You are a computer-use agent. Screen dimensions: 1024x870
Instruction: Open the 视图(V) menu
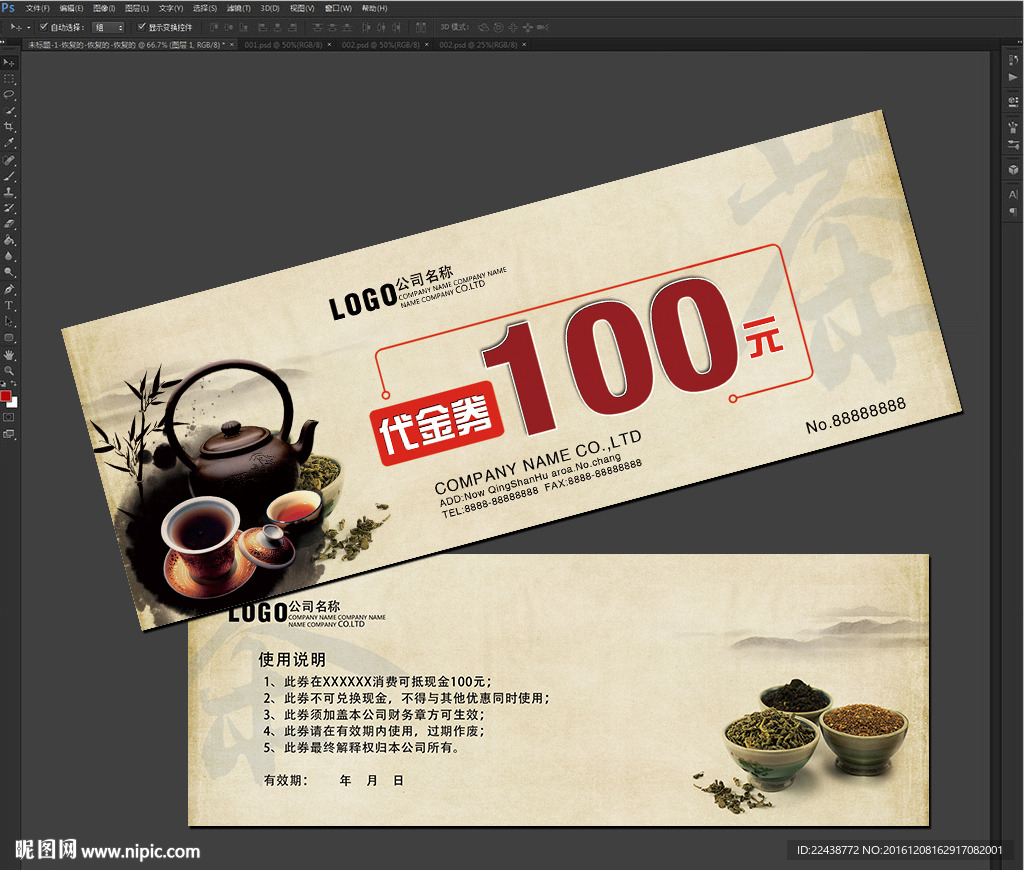click(302, 8)
